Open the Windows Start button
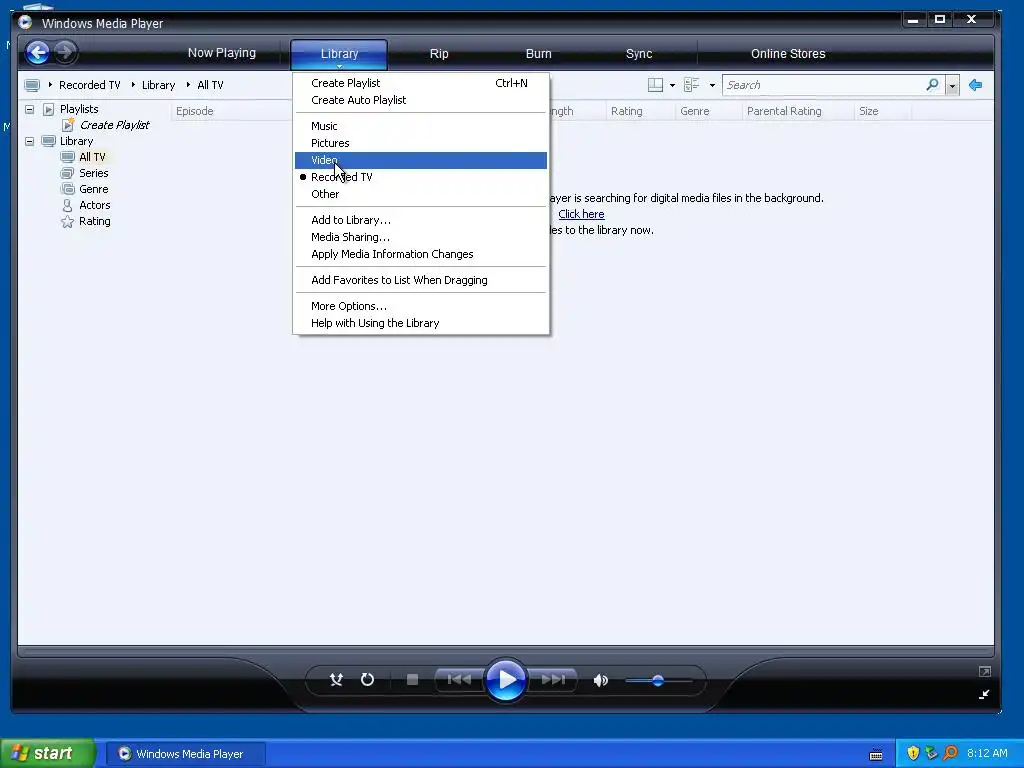The image size is (1024, 768). pyautogui.click(x=48, y=753)
